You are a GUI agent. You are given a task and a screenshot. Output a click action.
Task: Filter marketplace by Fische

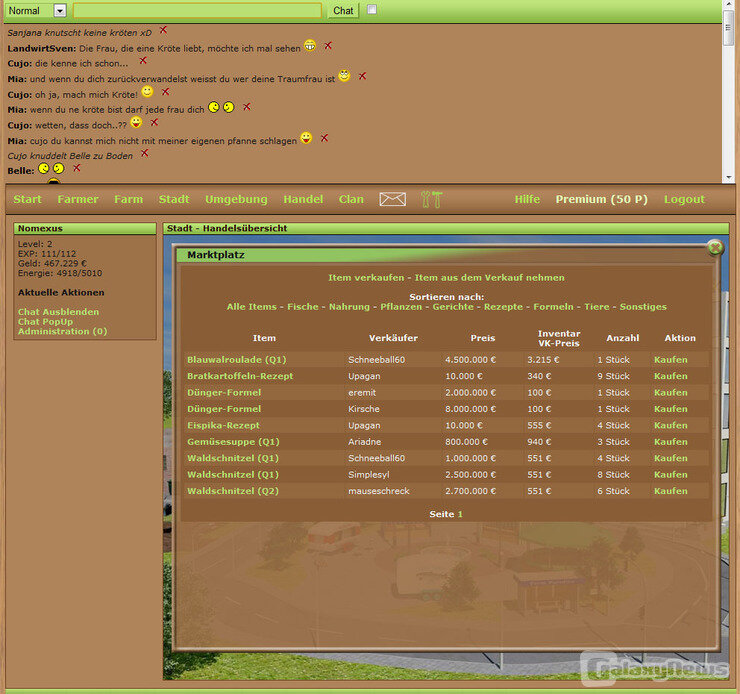click(303, 307)
